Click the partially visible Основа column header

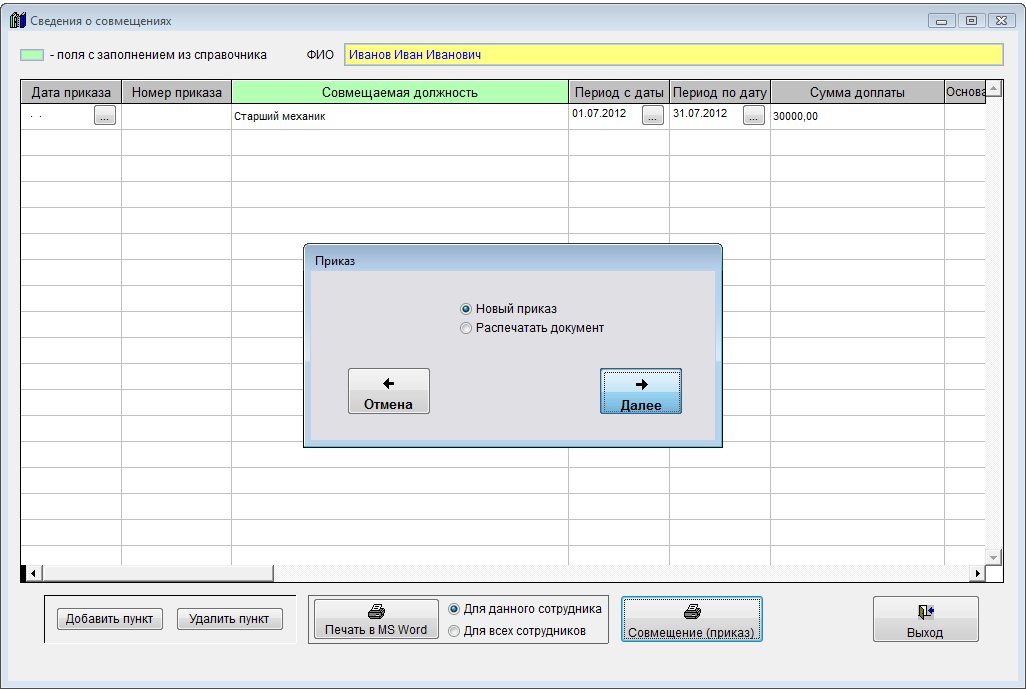point(964,92)
